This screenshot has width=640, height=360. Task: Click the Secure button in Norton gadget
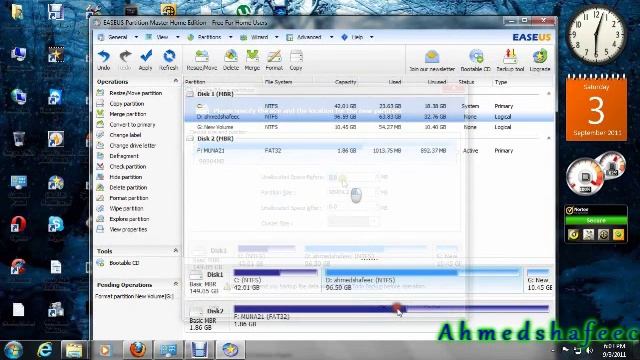click(596, 220)
